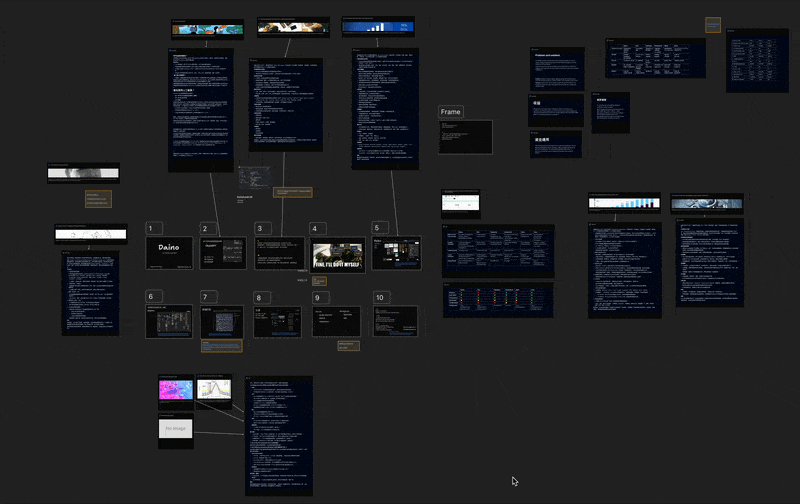Select the frame label numbered 5
The image size is (800, 504).
(x=380, y=228)
